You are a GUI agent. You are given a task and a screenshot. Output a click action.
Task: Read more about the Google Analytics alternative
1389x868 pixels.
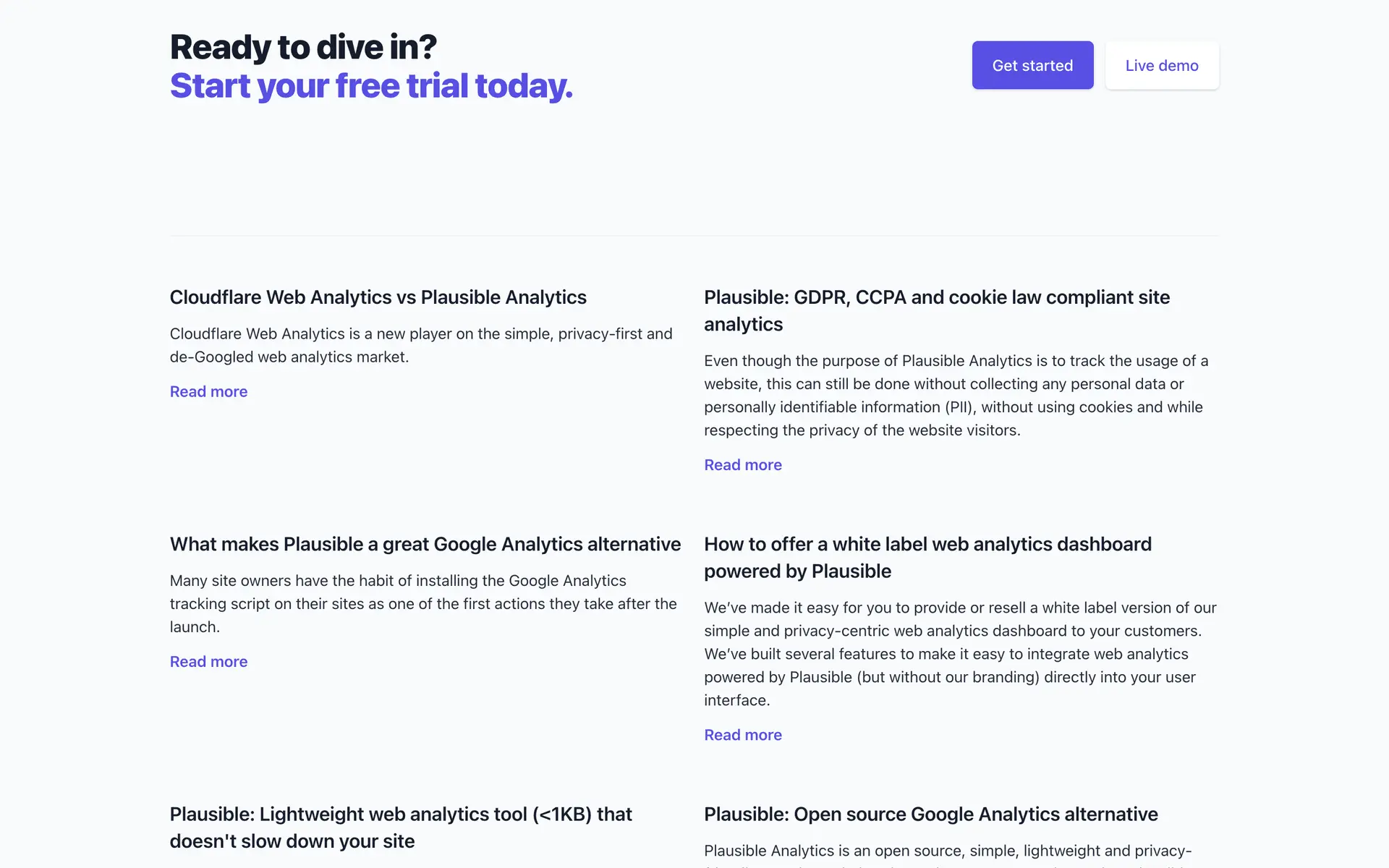(x=208, y=662)
